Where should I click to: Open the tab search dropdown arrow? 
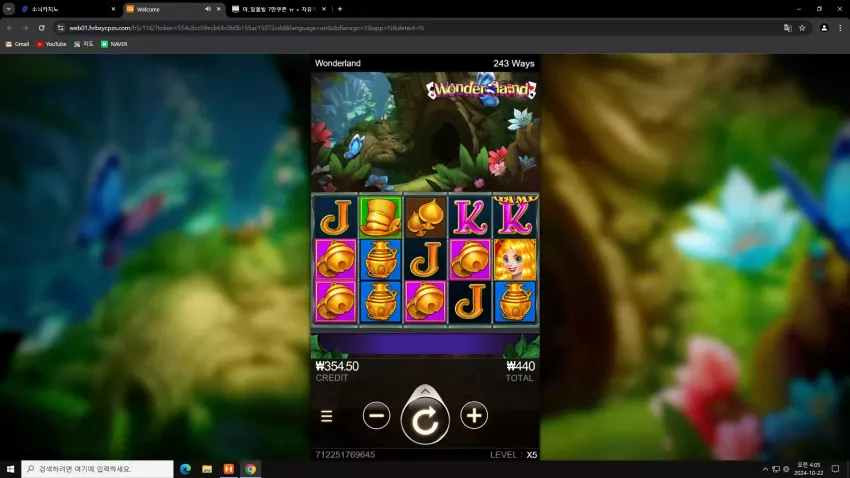click(x=9, y=9)
